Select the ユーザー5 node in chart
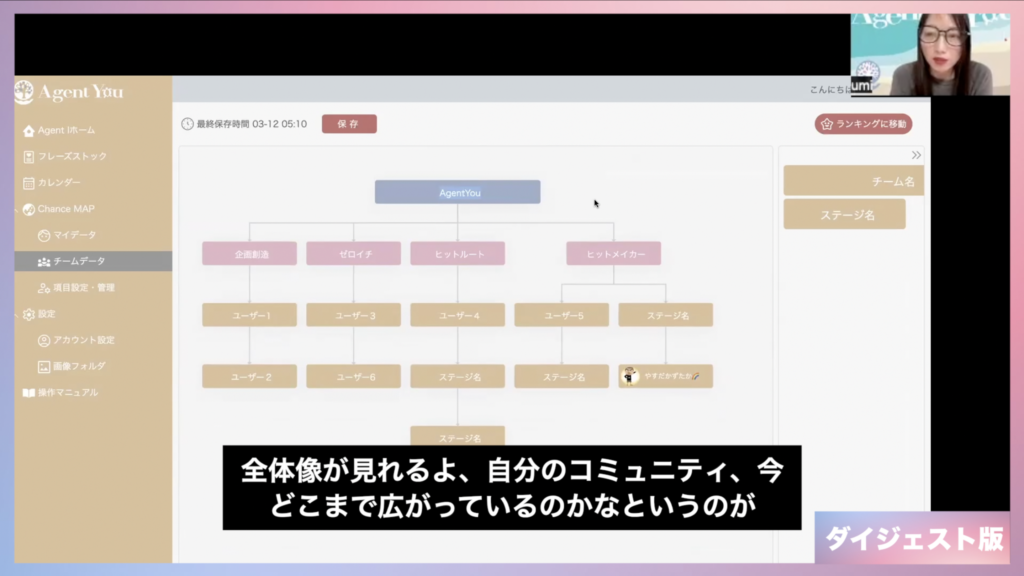This screenshot has width=1024, height=576. [561, 315]
